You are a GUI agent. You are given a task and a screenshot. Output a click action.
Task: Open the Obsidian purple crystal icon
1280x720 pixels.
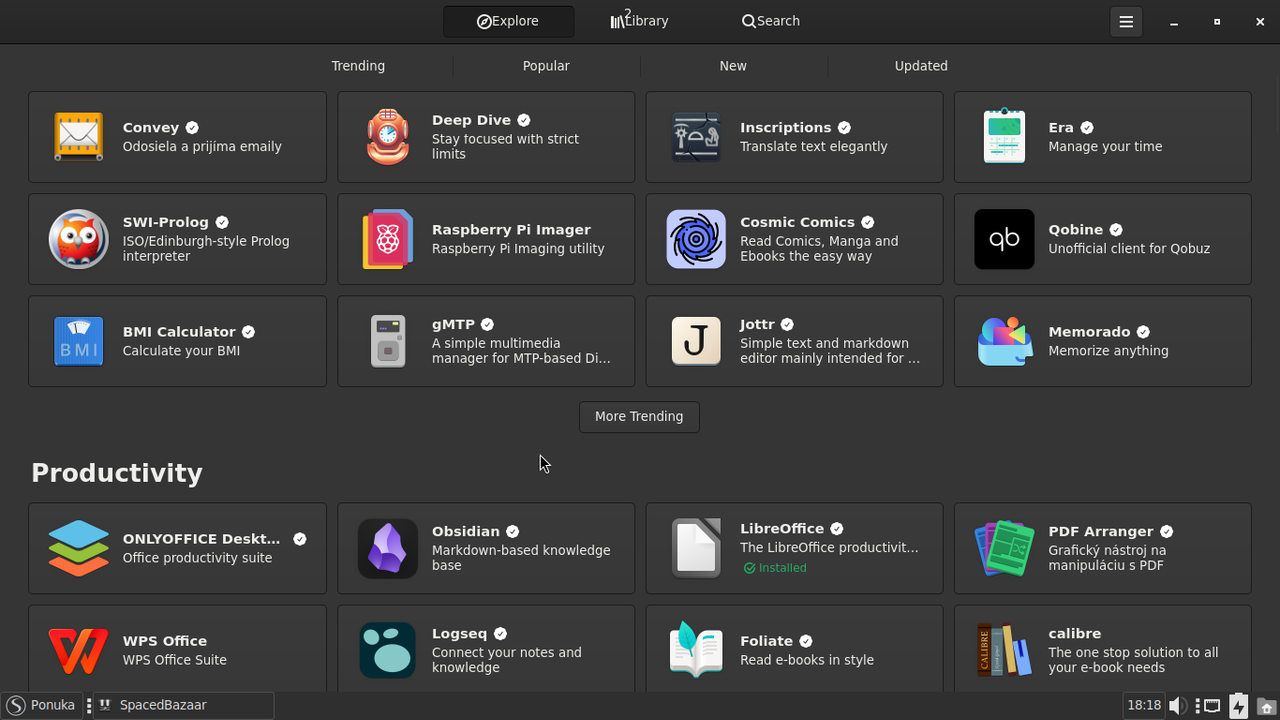387,548
